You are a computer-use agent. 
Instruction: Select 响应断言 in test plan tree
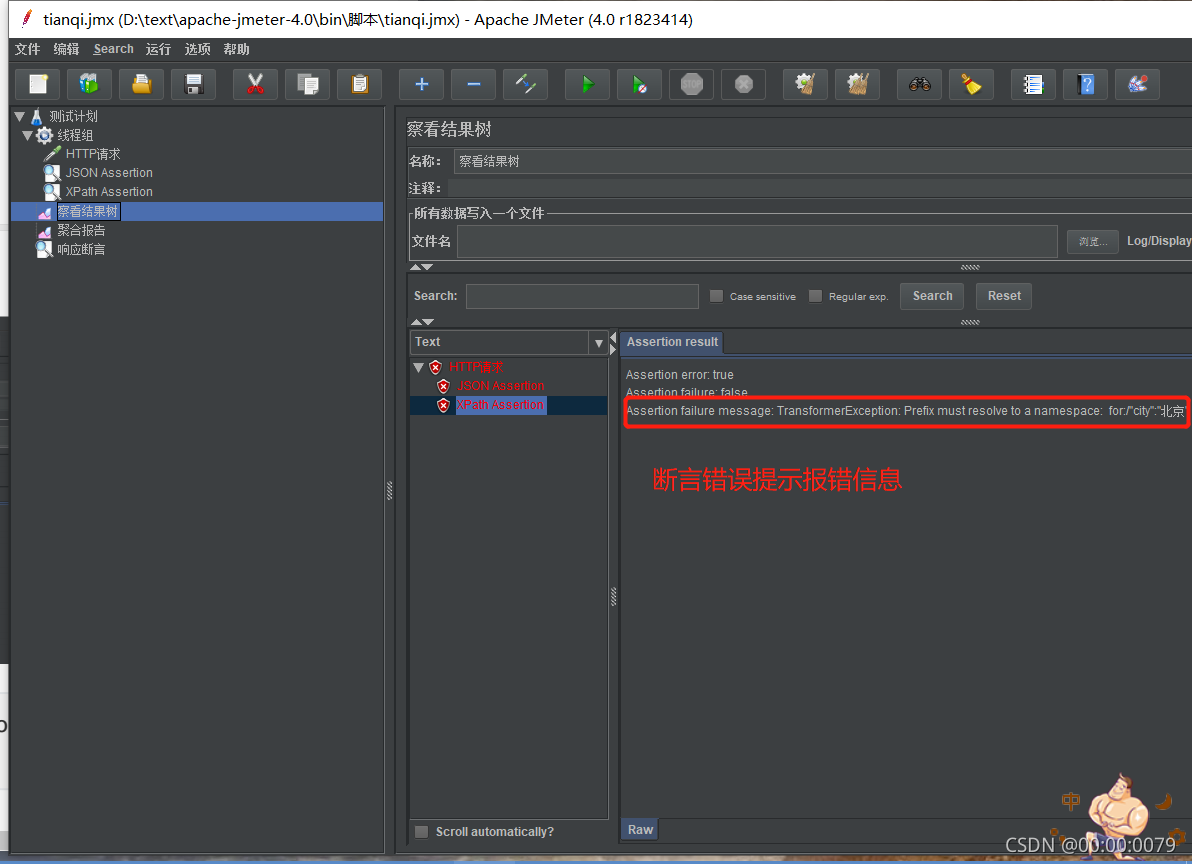point(81,249)
